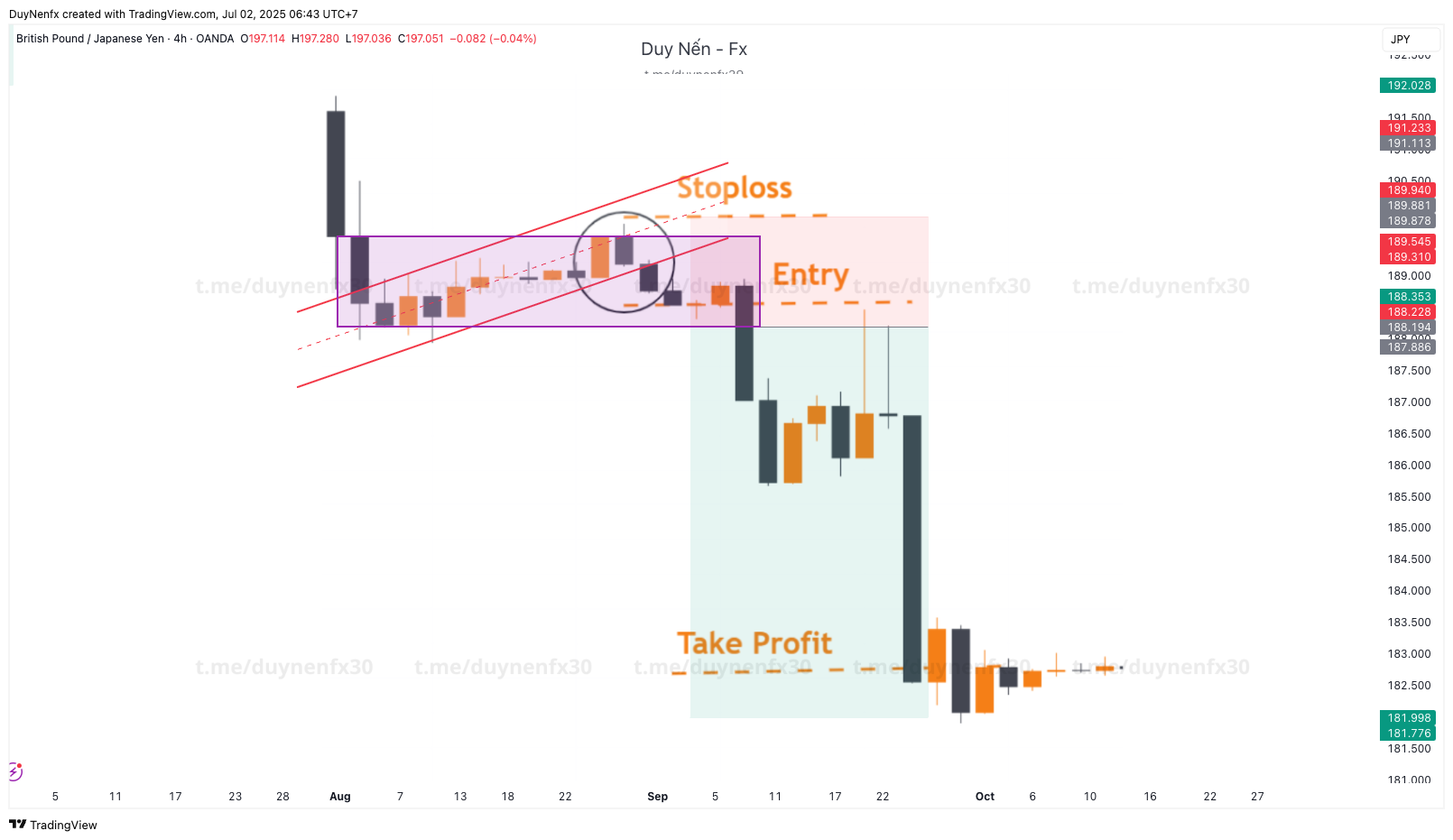Select the Take Profit text annotation
This screenshot has height=840, width=1453.
point(754,643)
